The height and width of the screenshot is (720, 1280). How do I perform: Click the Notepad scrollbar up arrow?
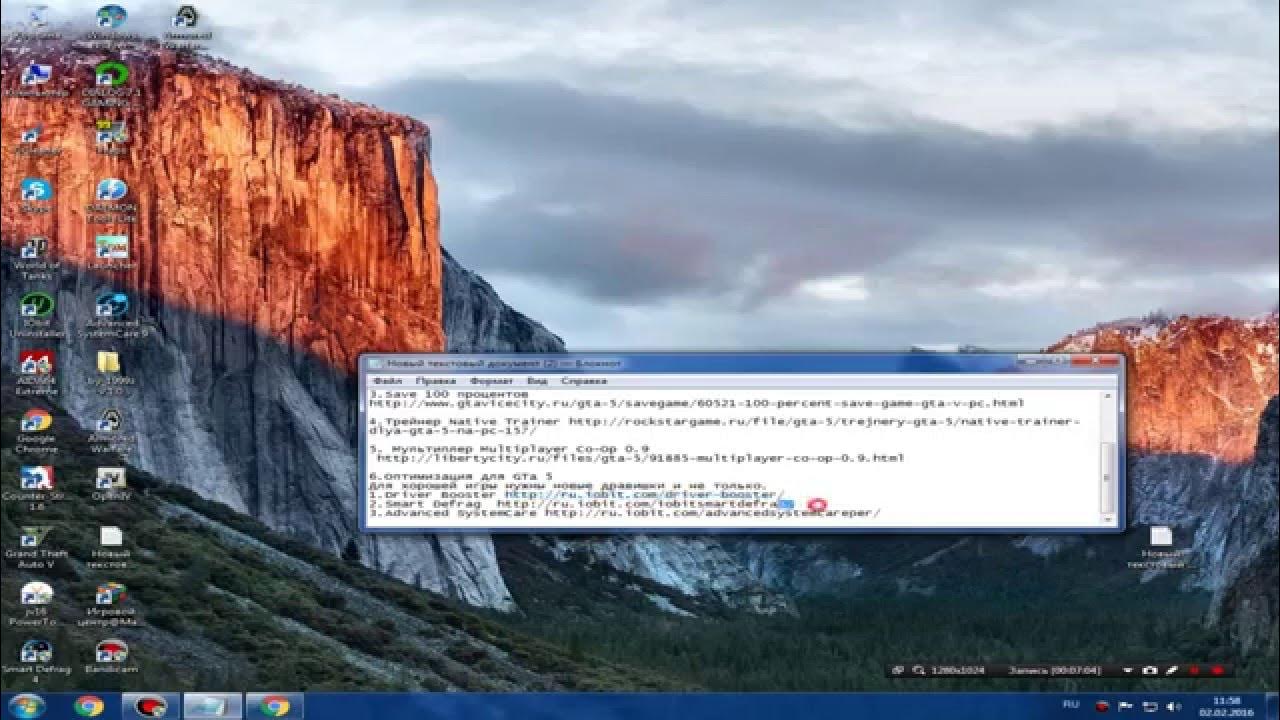click(1107, 396)
